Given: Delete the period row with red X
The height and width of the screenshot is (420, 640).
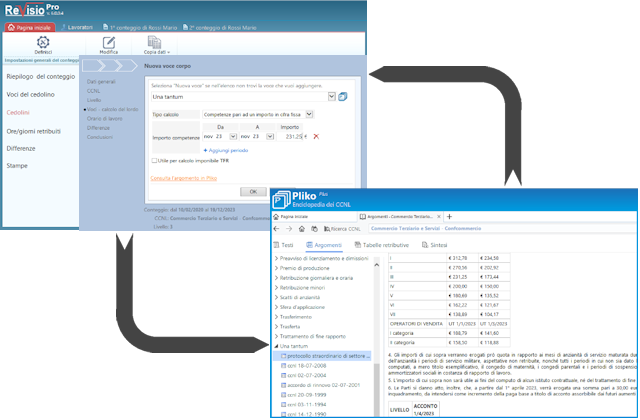Looking at the screenshot, I should click(316, 136).
